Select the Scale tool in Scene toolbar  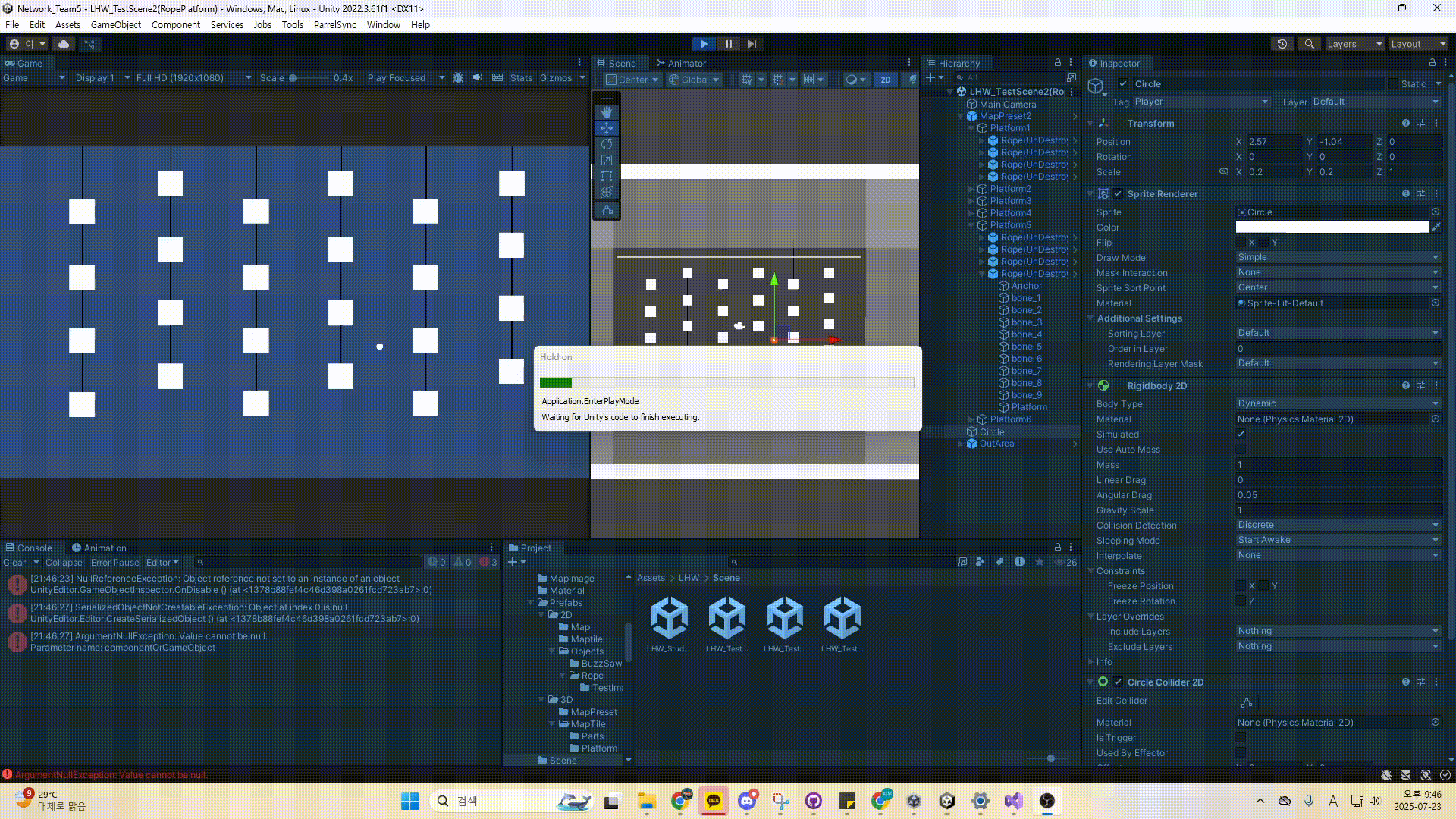pos(606,160)
